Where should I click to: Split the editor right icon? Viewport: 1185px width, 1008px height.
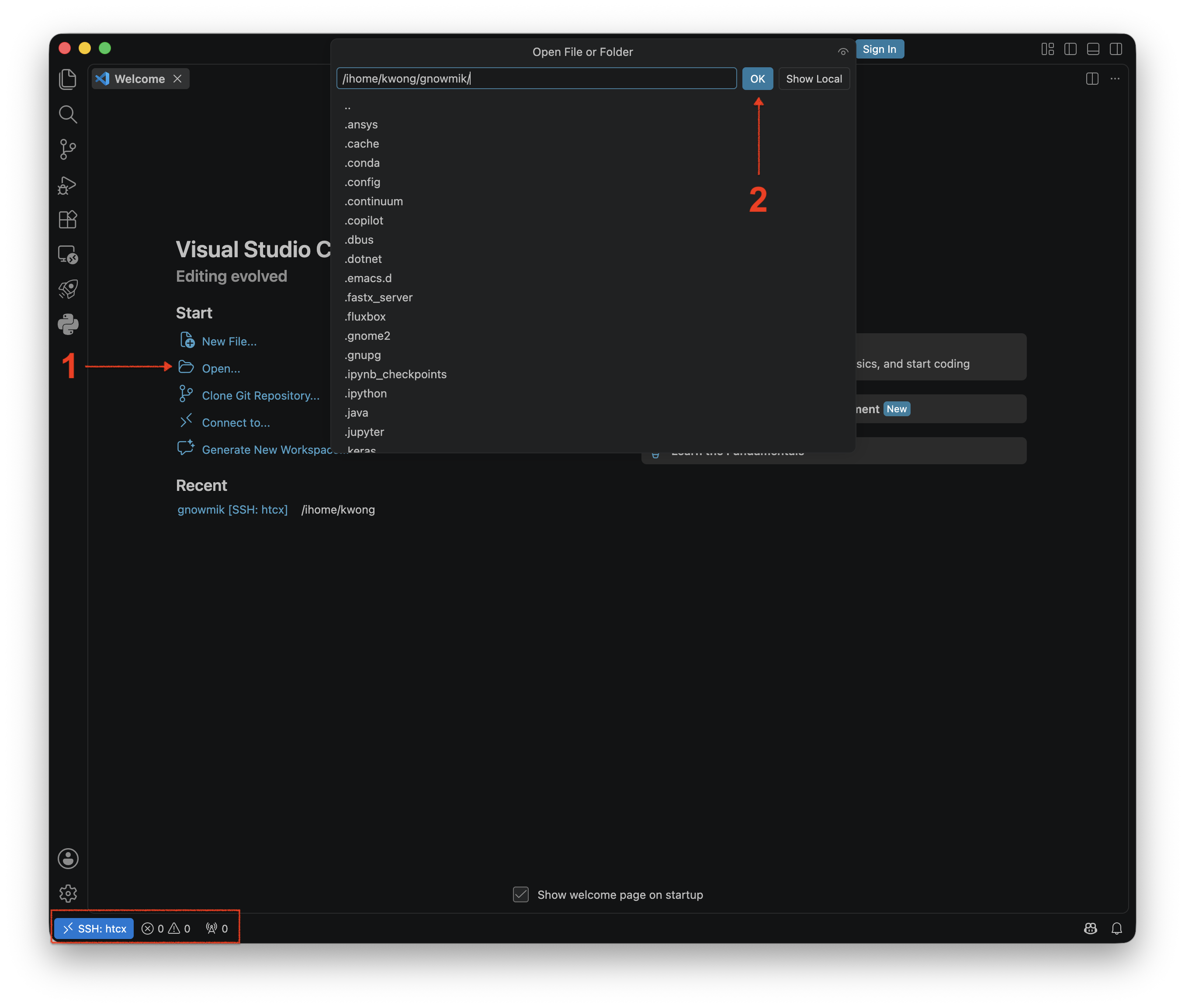click(x=1092, y=79)
